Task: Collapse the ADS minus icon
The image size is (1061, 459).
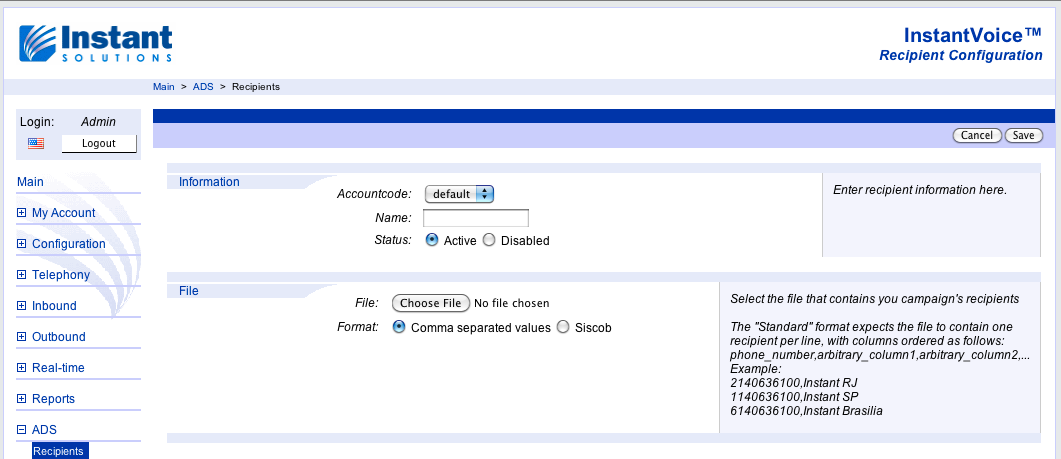Action: 22,430
